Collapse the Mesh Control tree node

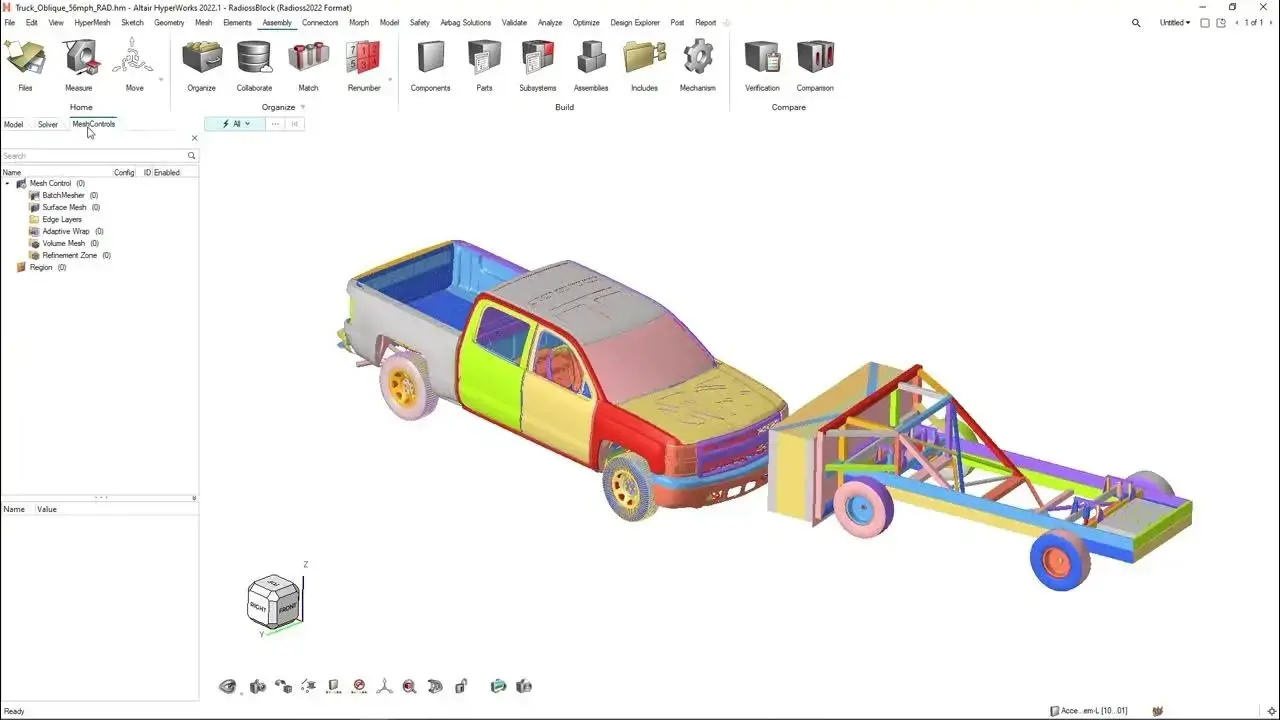click(9, 183)
